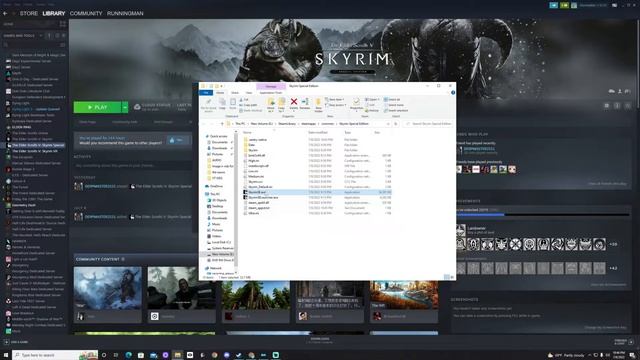Click This PC in the Explorer breadcrumb path
The height and width of the screenshot is (360, 640).
tap(240, 124)
